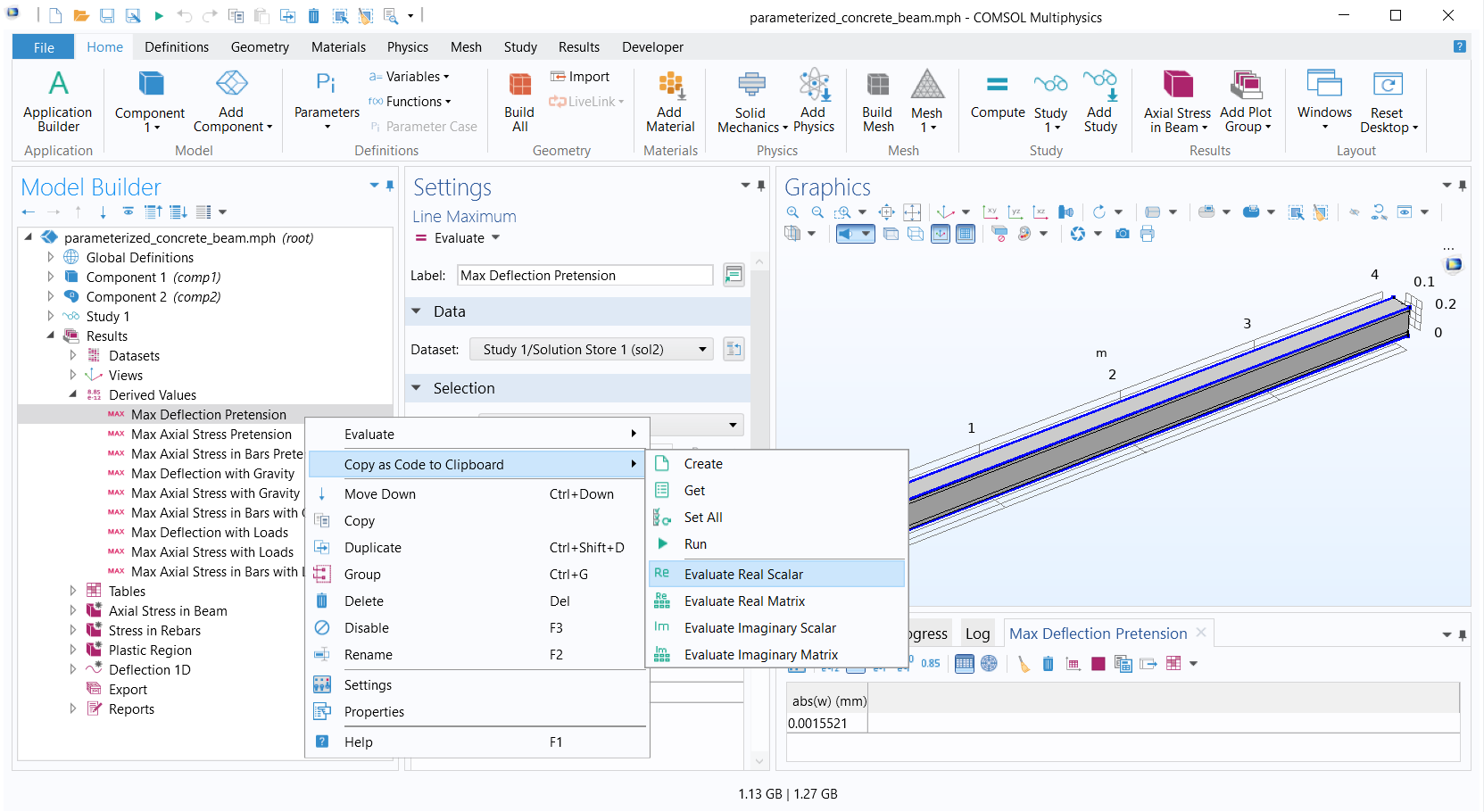Click Build All geometry button
The height and width of the screenshot is (812, 1484).
(x=519, y=102)
